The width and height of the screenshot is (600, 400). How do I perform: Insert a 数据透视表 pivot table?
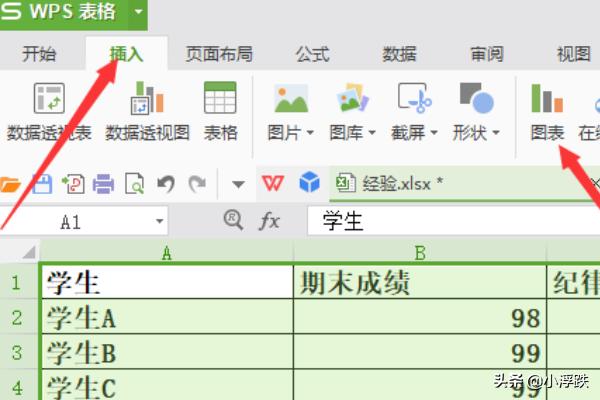[x=49, y=112]
